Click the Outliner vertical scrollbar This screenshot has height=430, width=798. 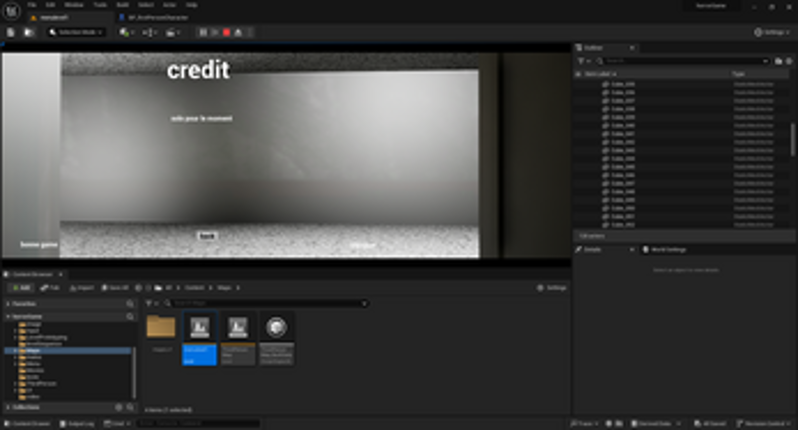click(792, 139)
